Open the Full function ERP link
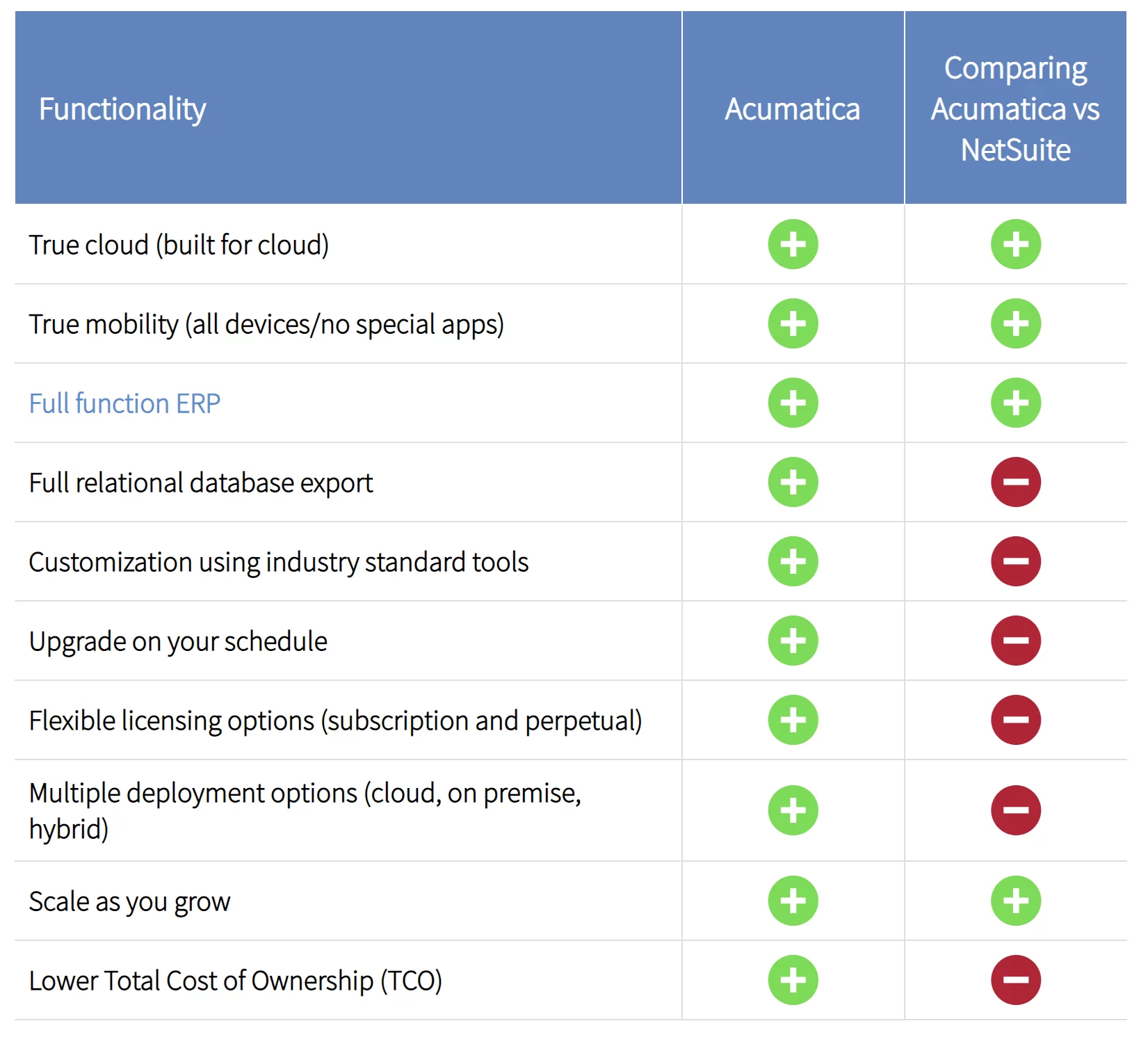The image size is (1148, 1037). point(125,403)
